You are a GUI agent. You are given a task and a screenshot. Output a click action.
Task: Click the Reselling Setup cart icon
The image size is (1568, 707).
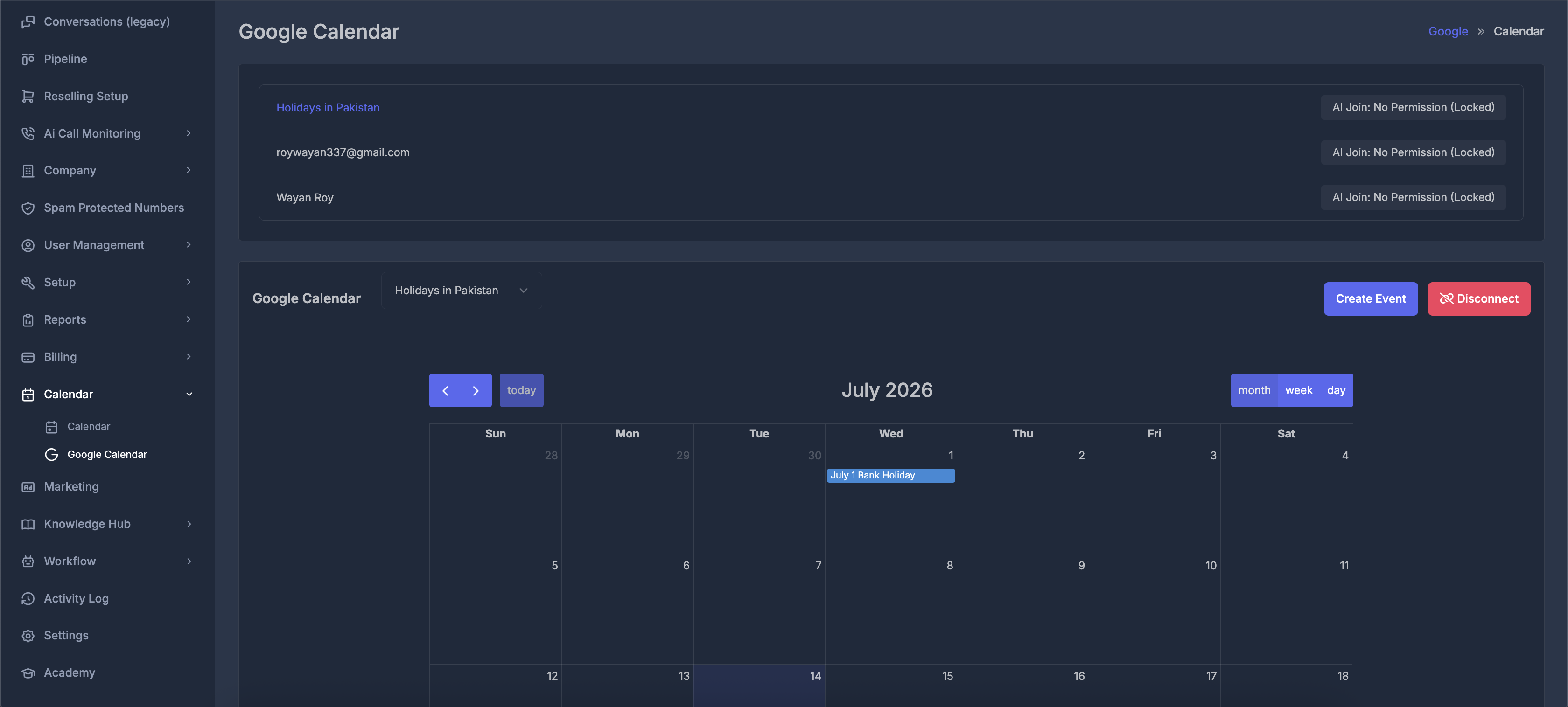click(28, 96)
